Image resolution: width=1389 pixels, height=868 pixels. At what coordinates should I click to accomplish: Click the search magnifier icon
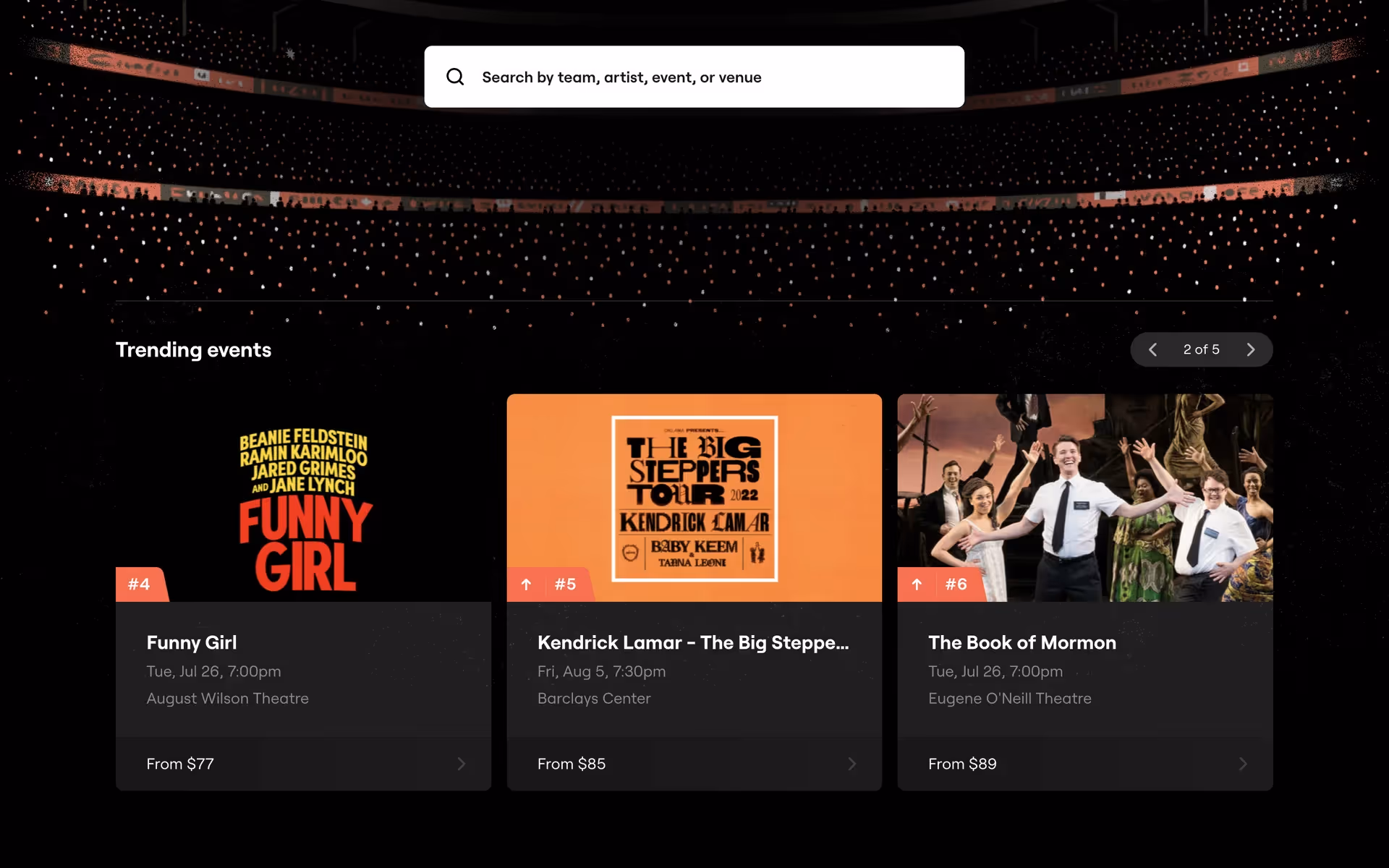tap(455, 77)
